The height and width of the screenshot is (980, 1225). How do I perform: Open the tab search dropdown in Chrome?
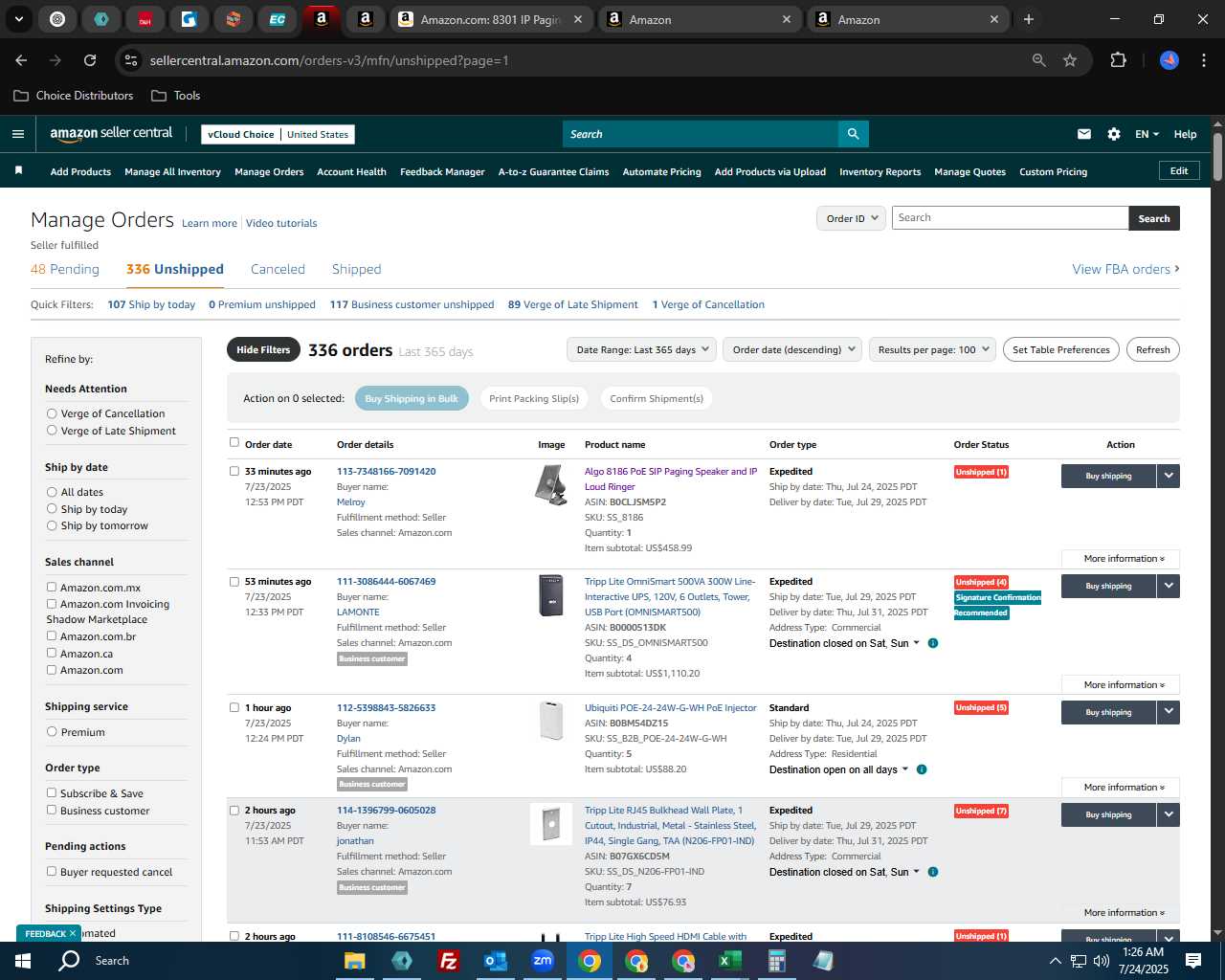tap(18, 19)
